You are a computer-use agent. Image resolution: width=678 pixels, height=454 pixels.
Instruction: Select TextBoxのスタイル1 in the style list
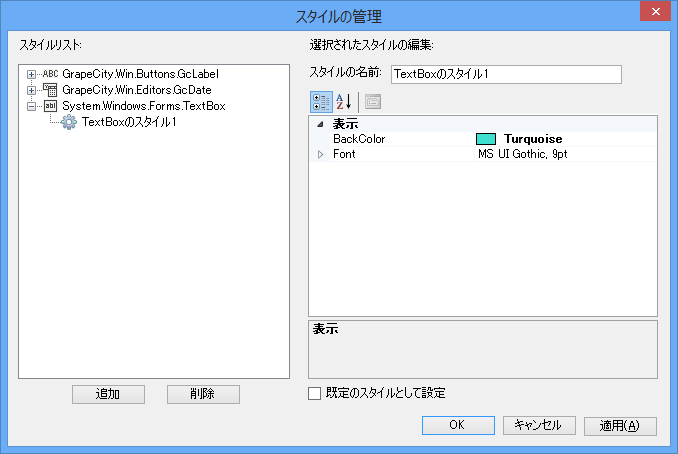click(129, 122)
